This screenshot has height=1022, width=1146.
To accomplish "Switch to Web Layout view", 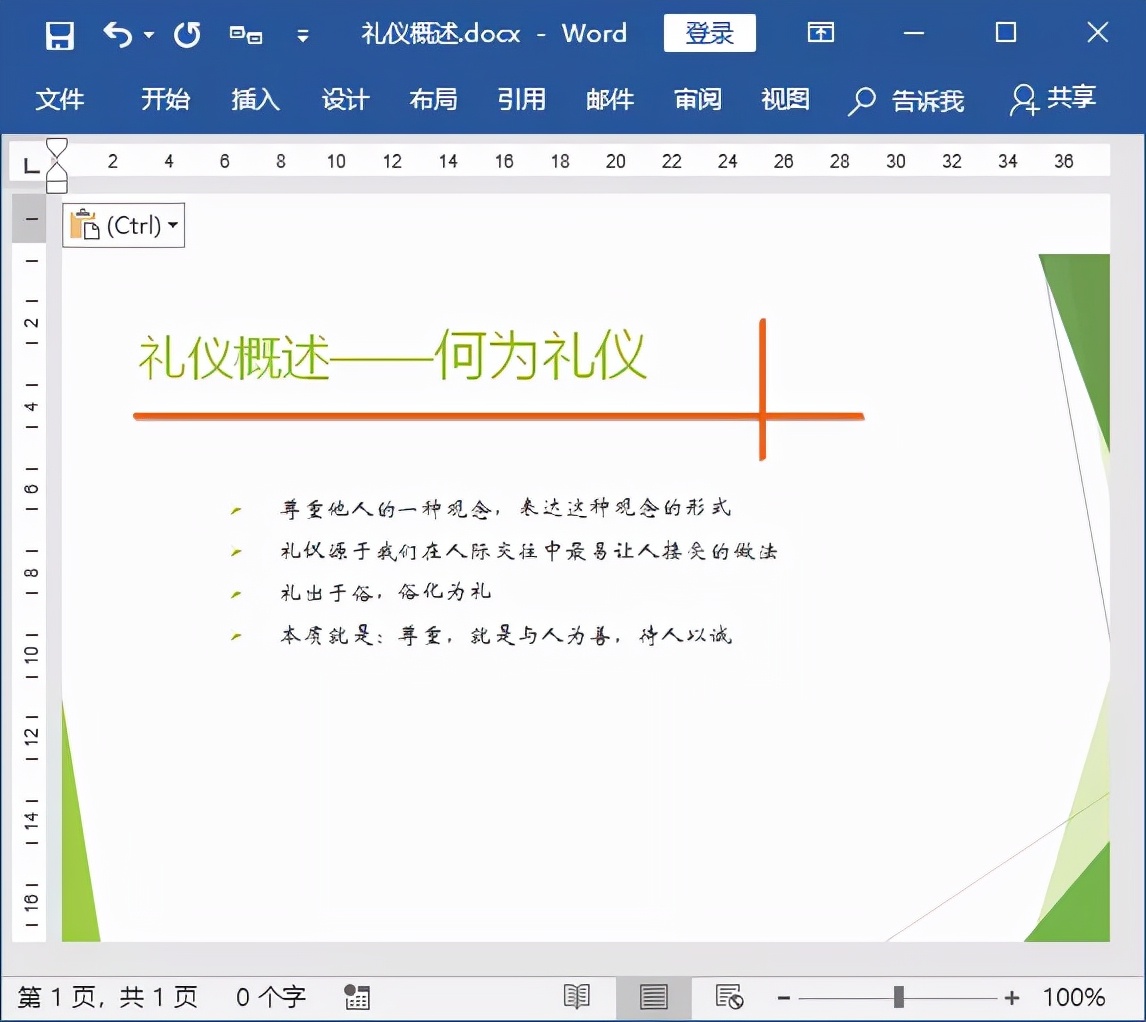I will click(728, 997).
